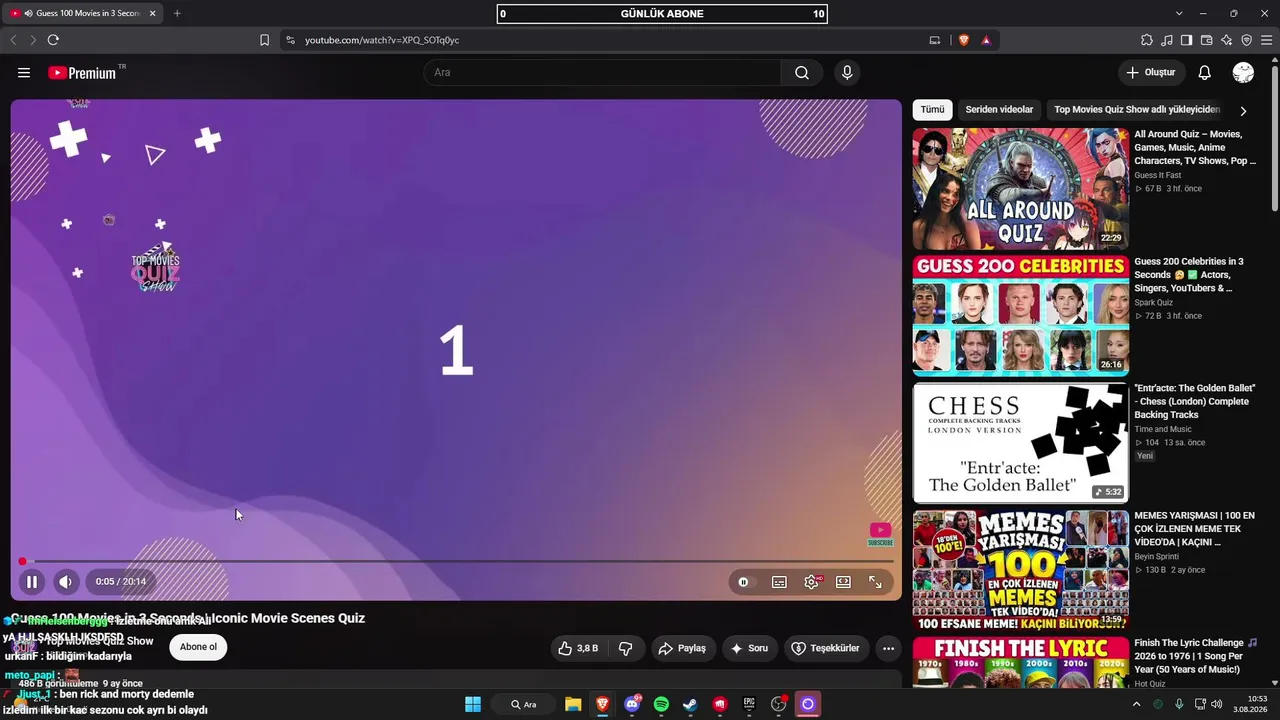The height and width of the screenshot is (720, 1280).
Task: Open the Spark Quiz channel link
Action: (1154, 302)
